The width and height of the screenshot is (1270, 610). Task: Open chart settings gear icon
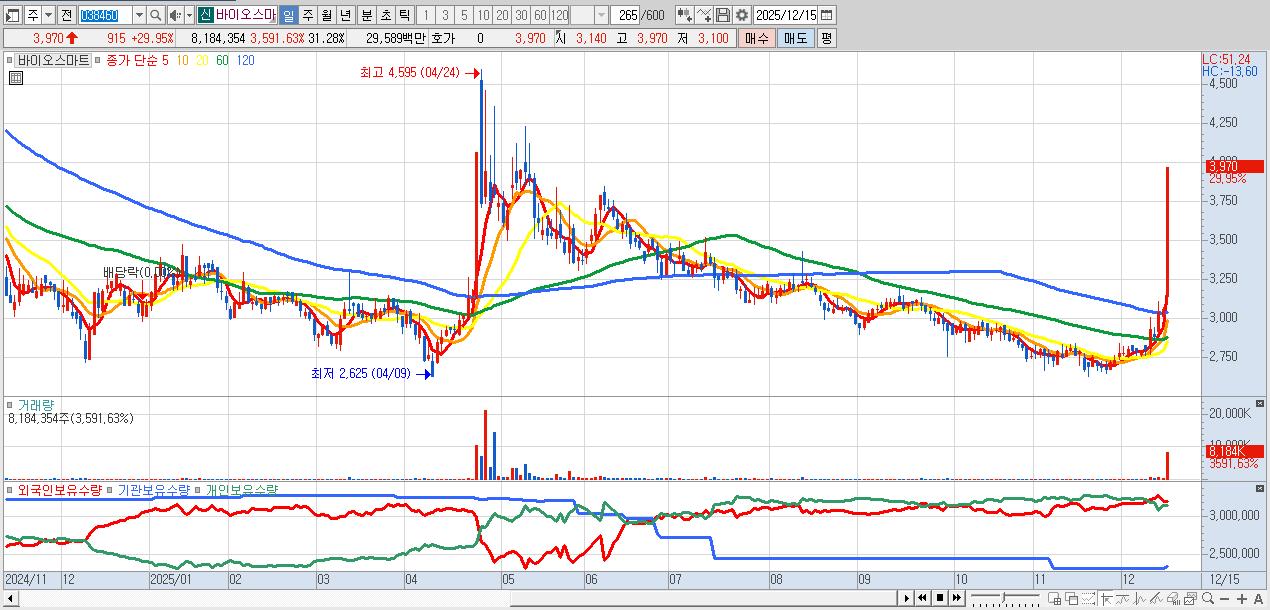point(742,15)
